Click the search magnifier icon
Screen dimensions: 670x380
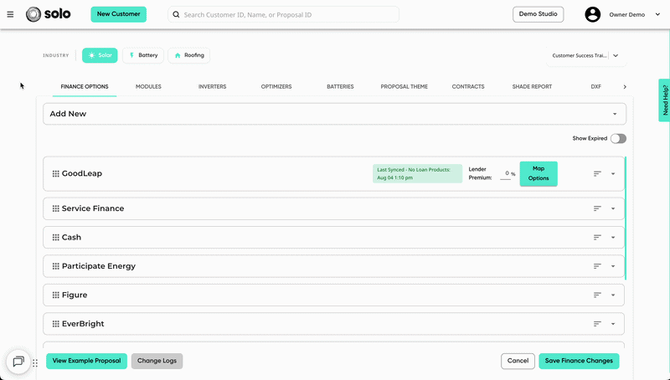pyautogui.click(x=176, y=15)
